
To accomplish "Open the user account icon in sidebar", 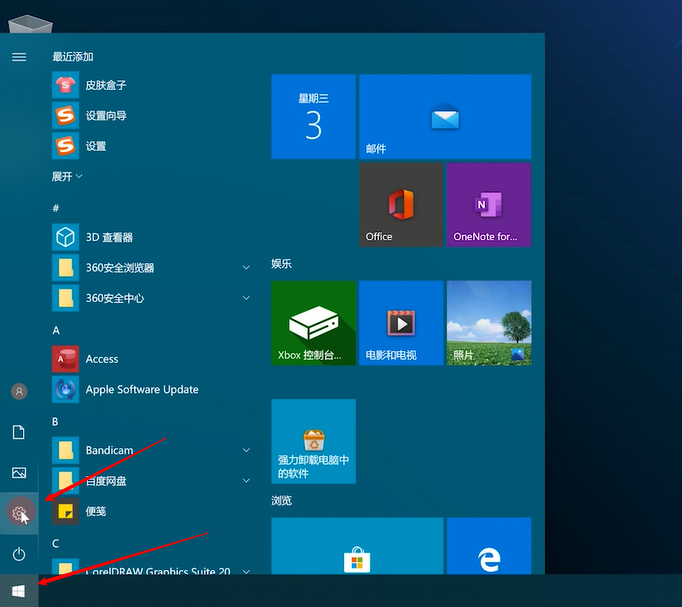I will (x=19, y=391).
